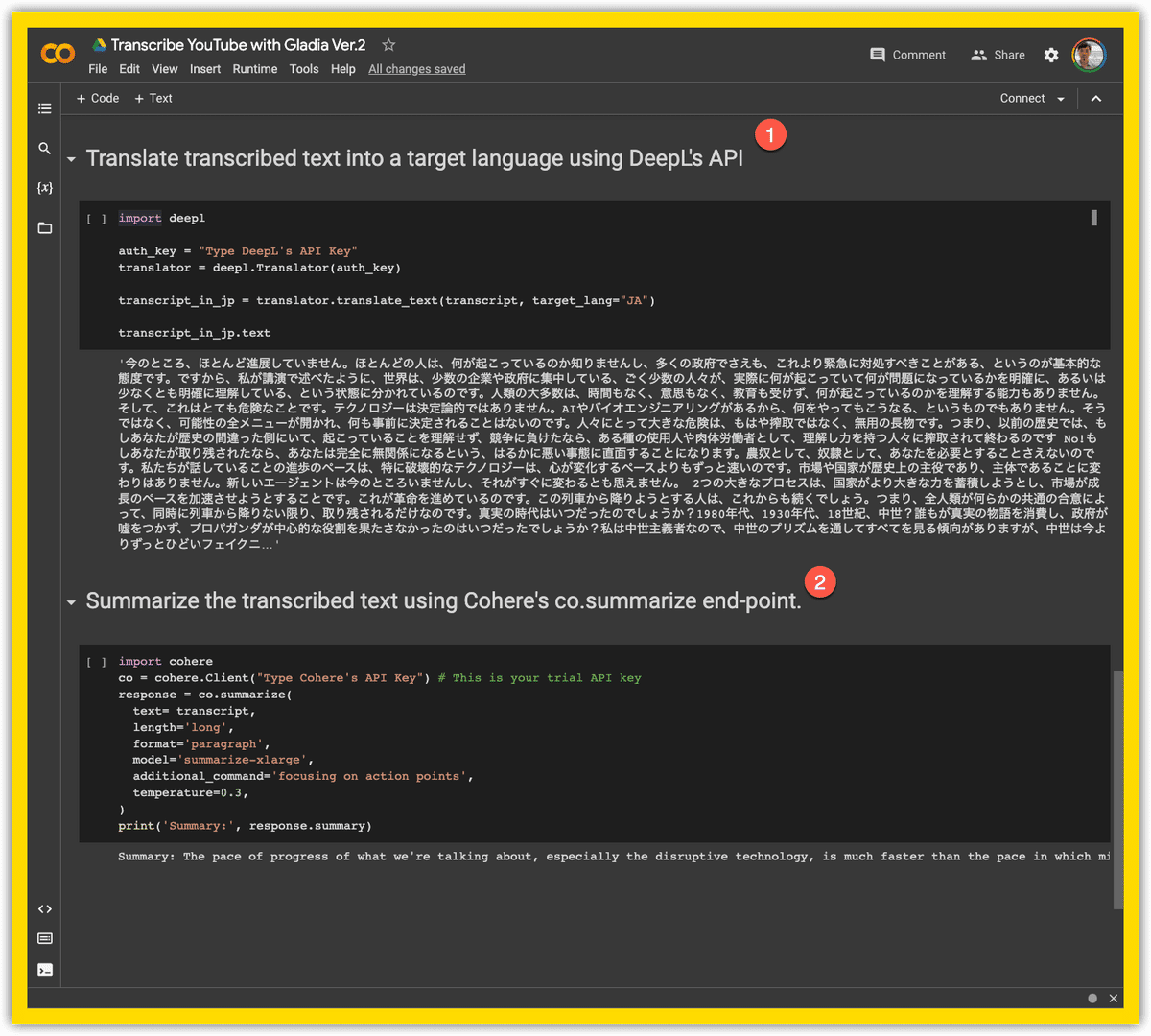Open the File menu
Viewport: 1151px width, 1036px height.
point(98,69)
